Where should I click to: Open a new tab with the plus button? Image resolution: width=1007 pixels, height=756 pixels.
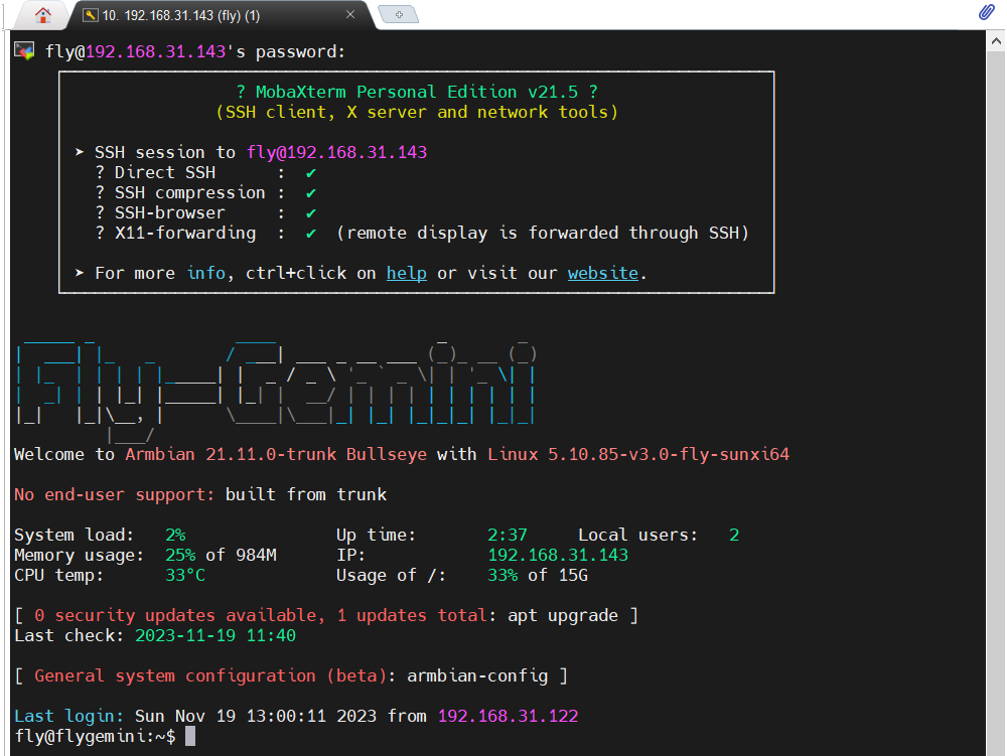(x=399, y=15)
